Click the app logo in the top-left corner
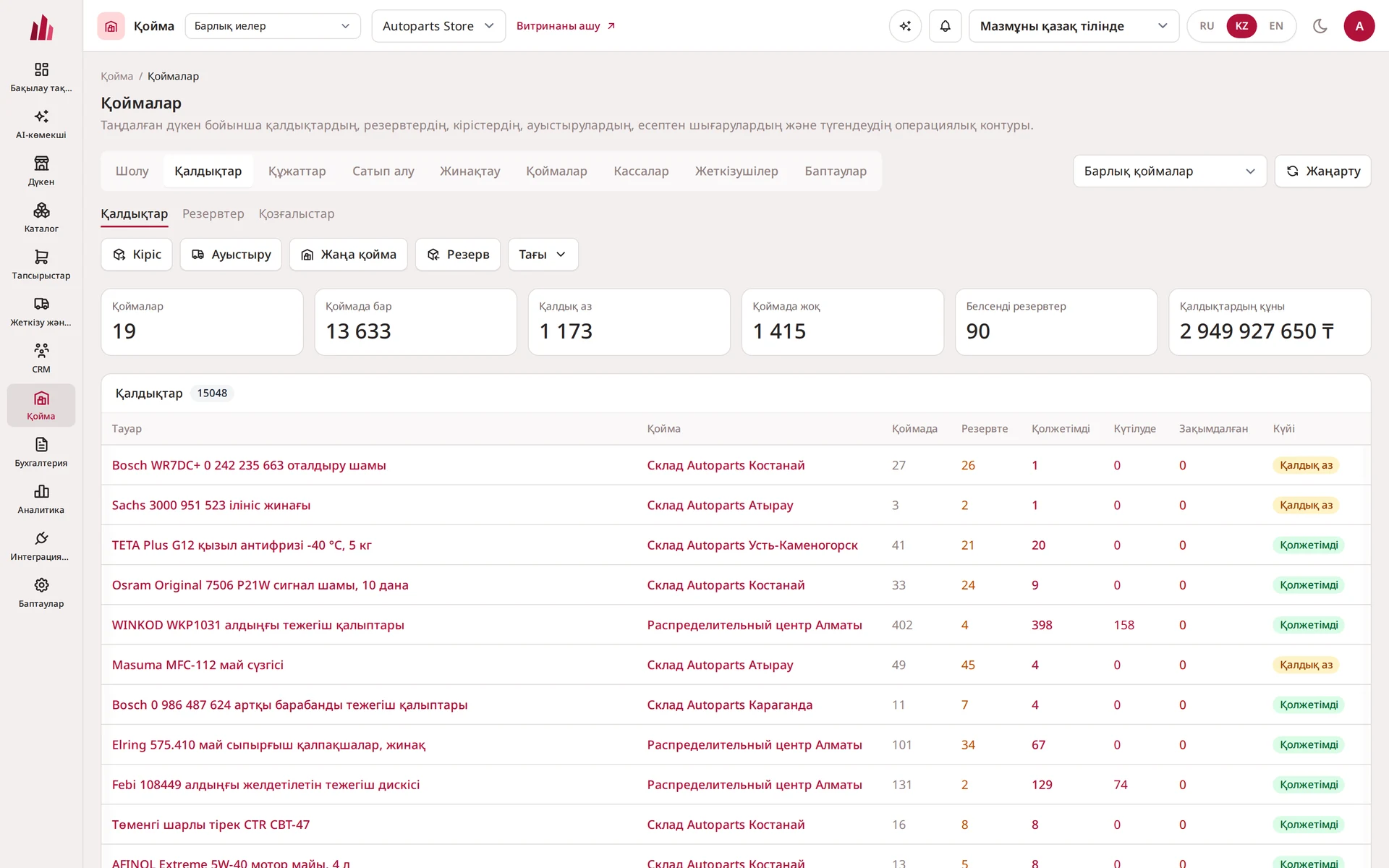Viewport: 1389px width, 868px height. [41, 27]
